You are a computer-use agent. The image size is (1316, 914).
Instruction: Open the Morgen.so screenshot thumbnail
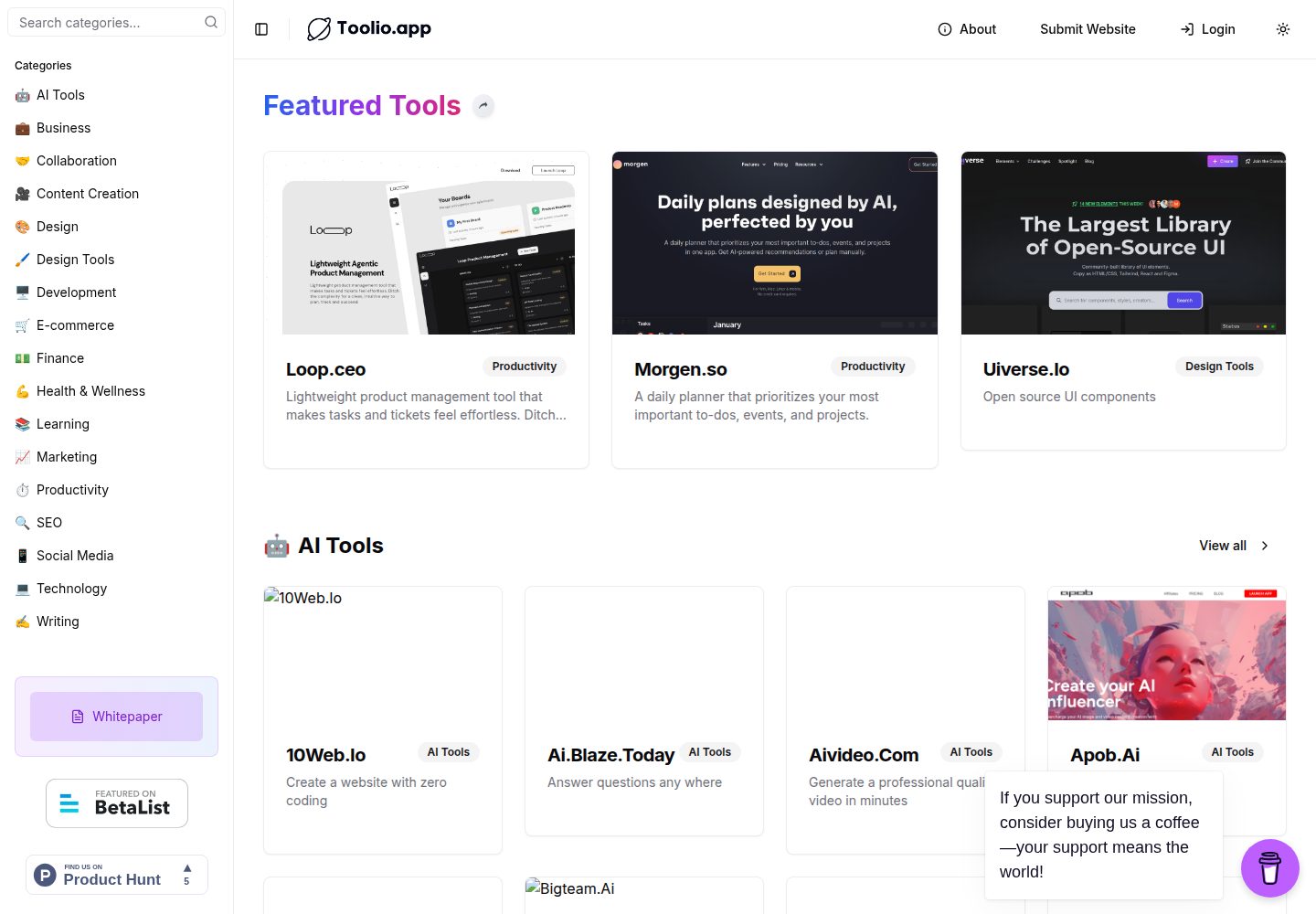coord(775,243)
